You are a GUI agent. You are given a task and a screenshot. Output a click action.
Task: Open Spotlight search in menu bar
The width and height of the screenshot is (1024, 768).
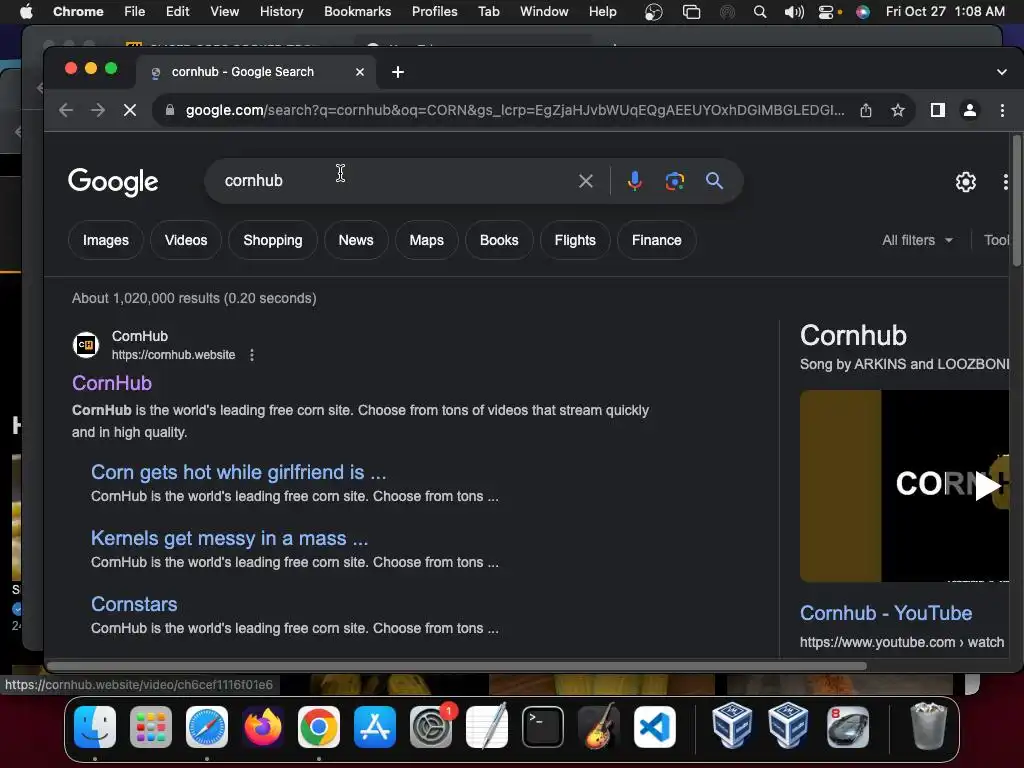pos(760,12)
